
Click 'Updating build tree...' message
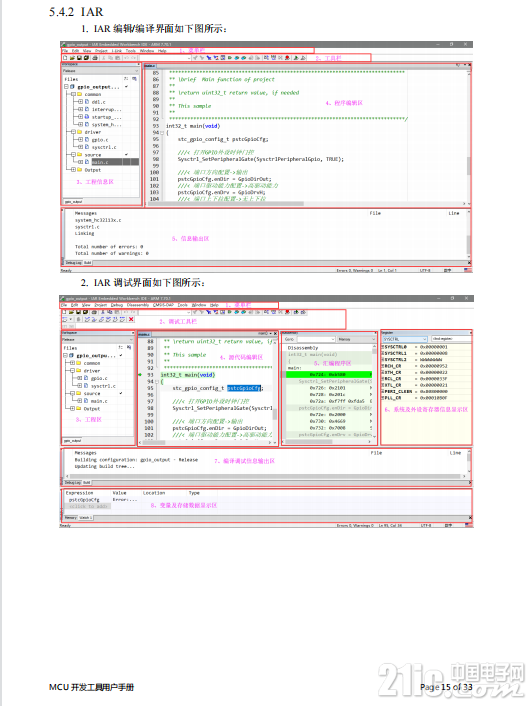(x=104, y=466)
